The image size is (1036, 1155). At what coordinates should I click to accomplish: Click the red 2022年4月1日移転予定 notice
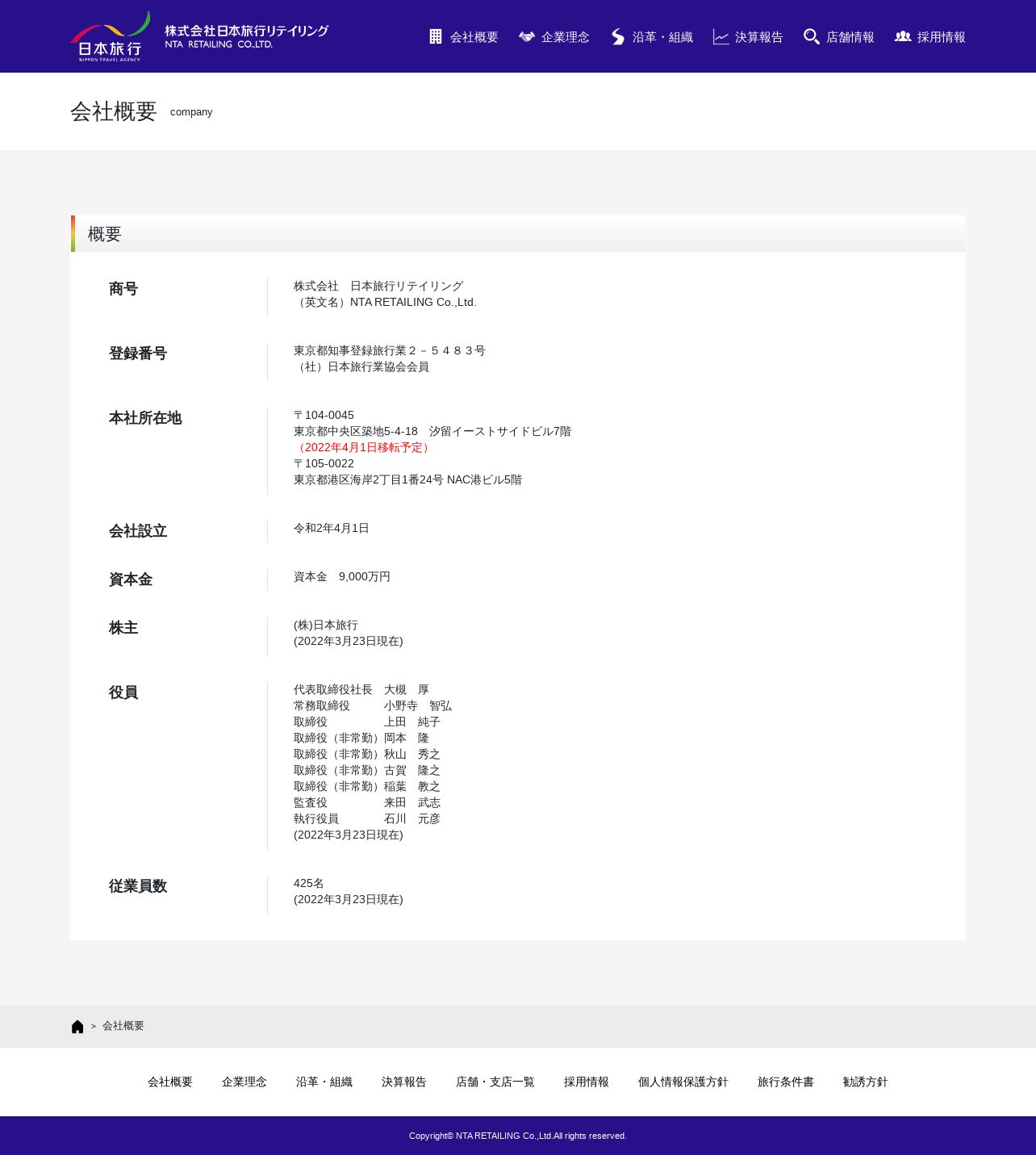pos(364,448)
